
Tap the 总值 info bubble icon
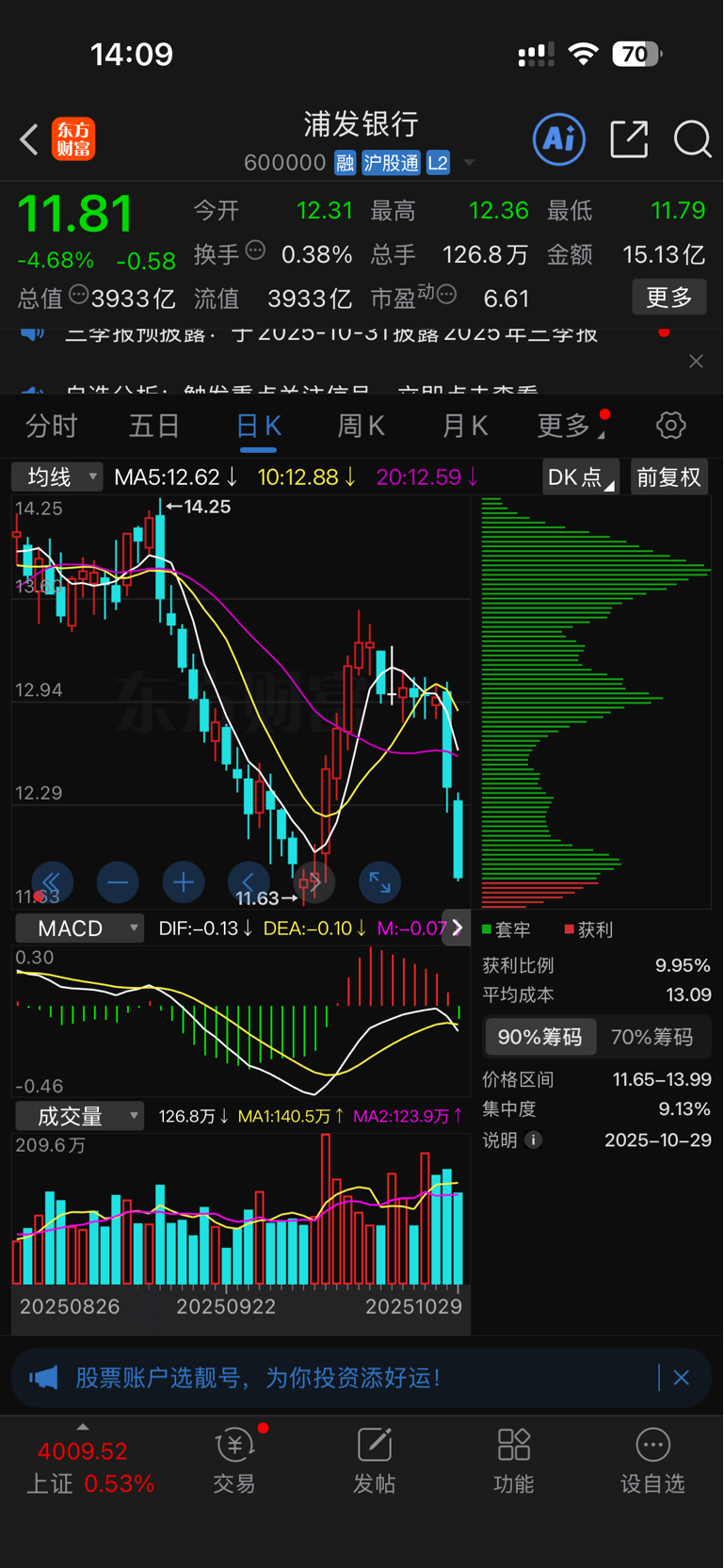pos(79,295)
